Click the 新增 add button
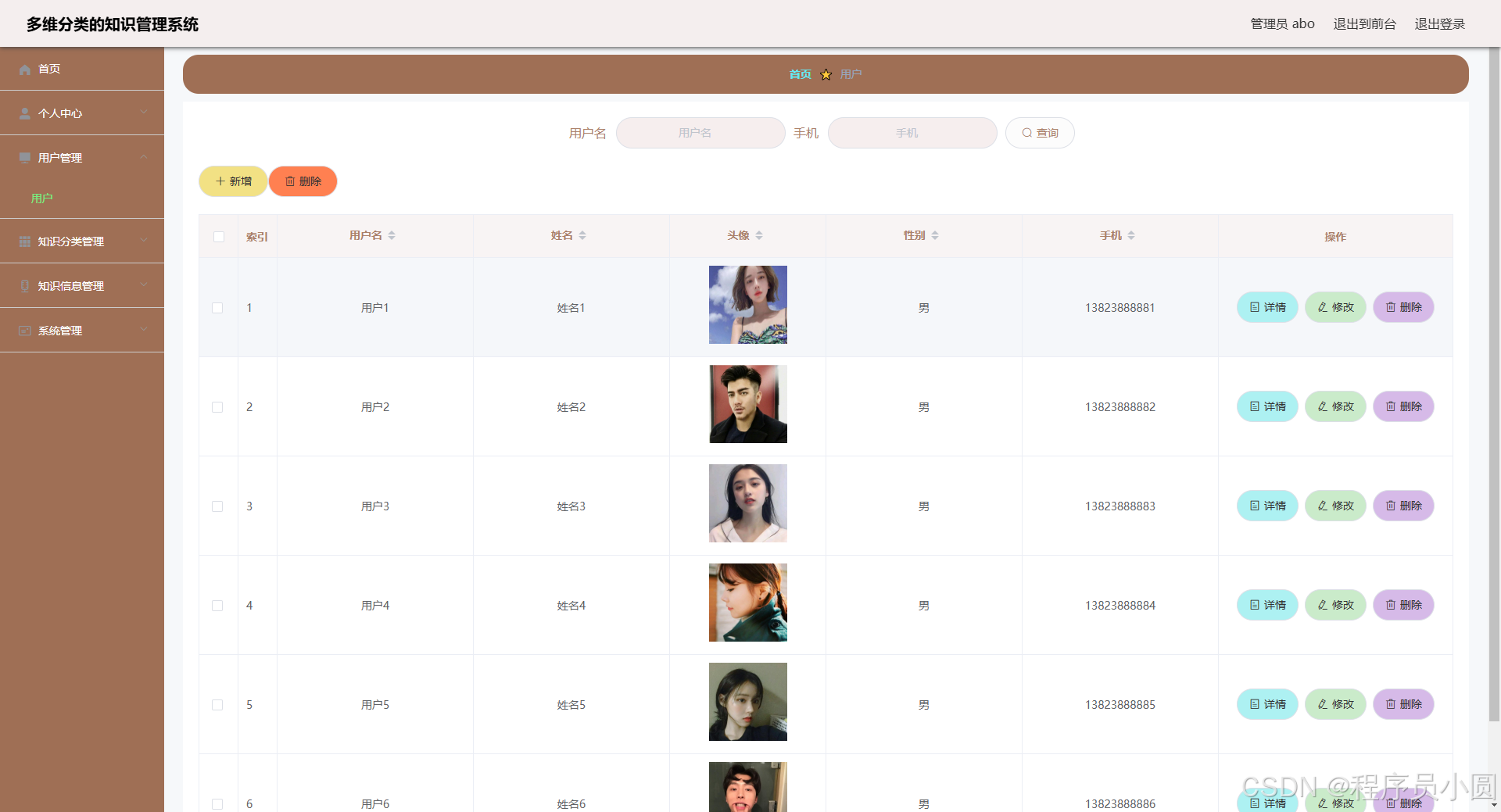The image size is (1501, 812). point(233,181)
